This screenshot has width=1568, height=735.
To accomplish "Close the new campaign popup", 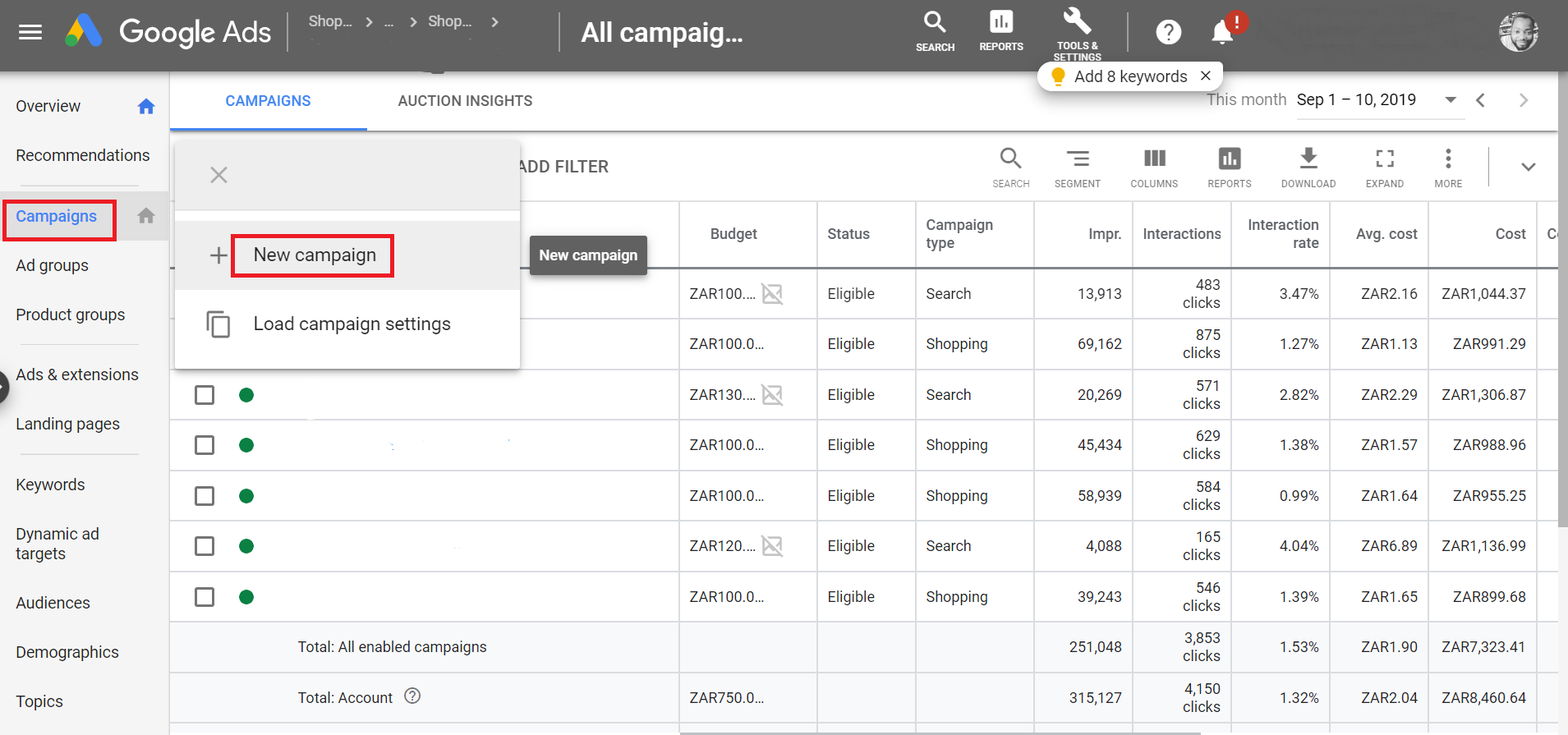I will (218, 175).
